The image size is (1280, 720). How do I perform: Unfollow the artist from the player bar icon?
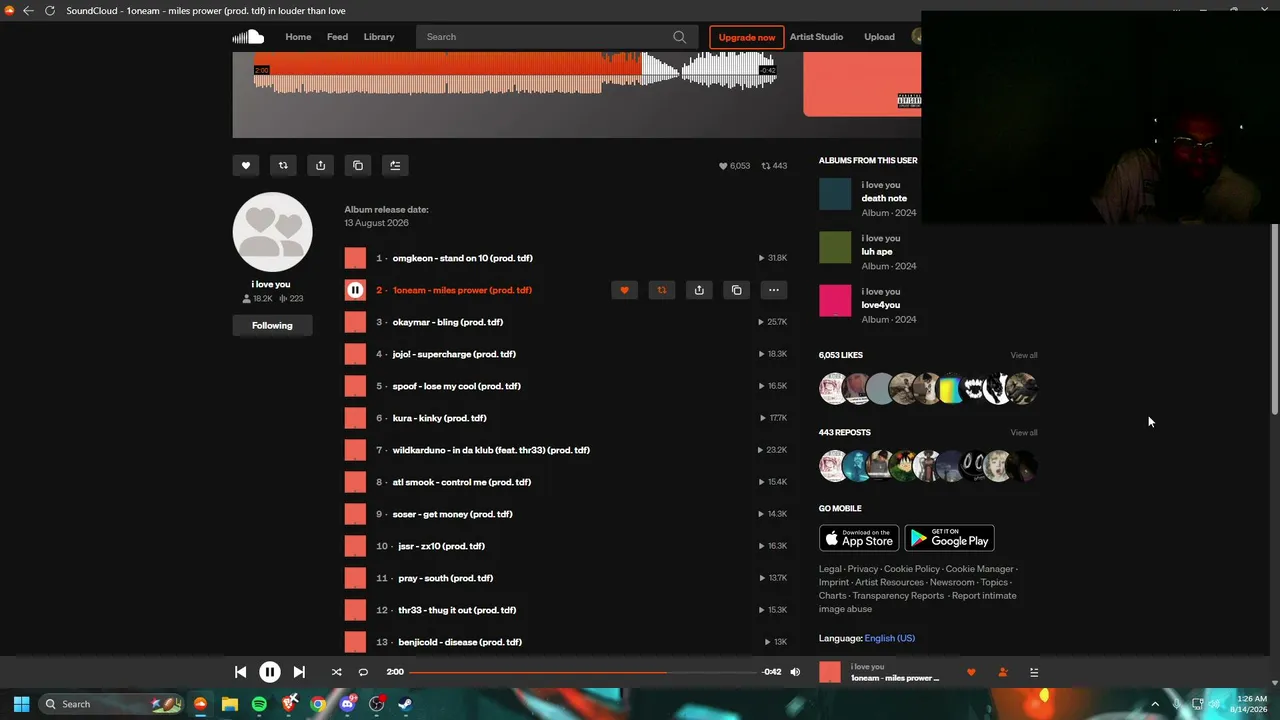coord(1003,672)
